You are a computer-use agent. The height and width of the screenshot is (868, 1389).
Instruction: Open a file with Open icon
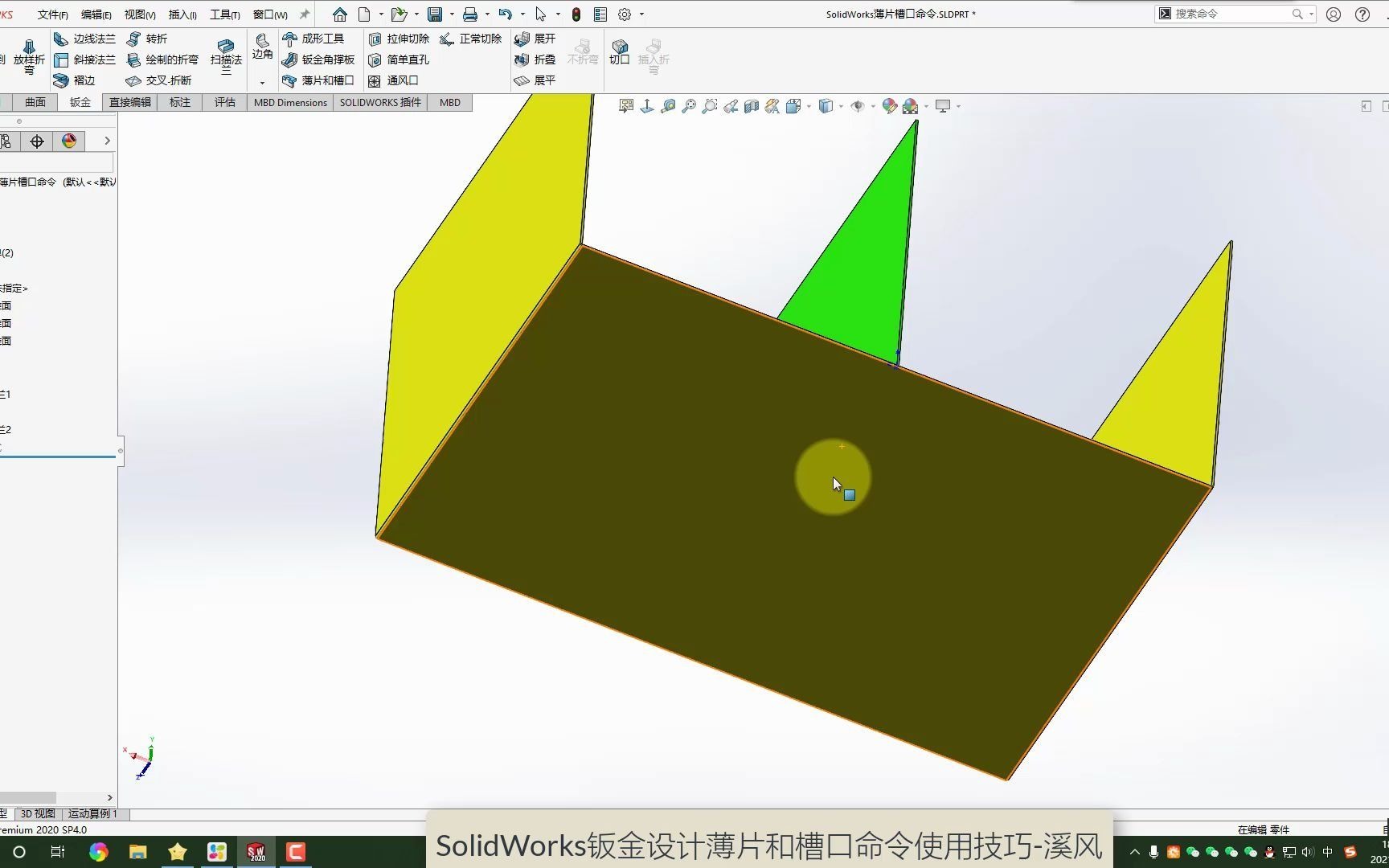pos(399,14)
